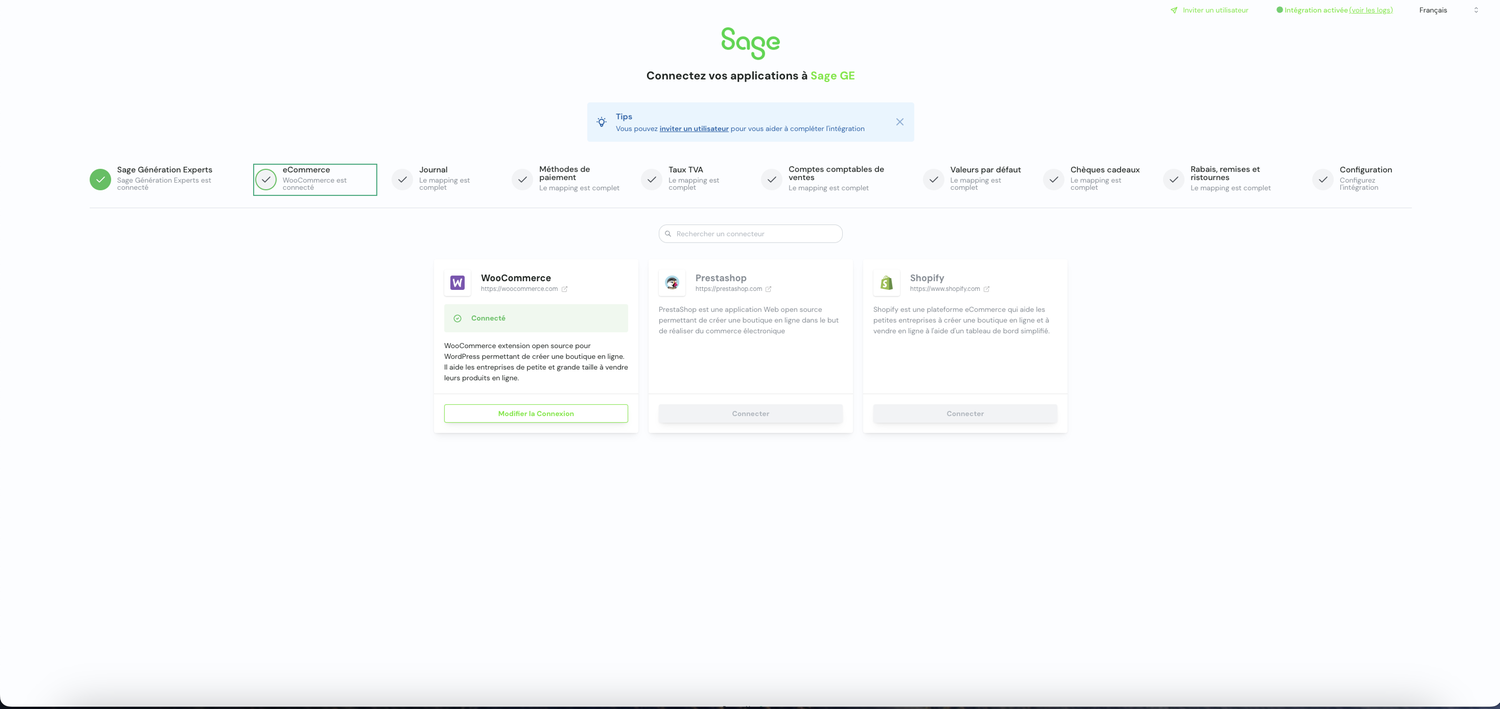Click the Shopify bag logo icon

click(x=886, y=283)
